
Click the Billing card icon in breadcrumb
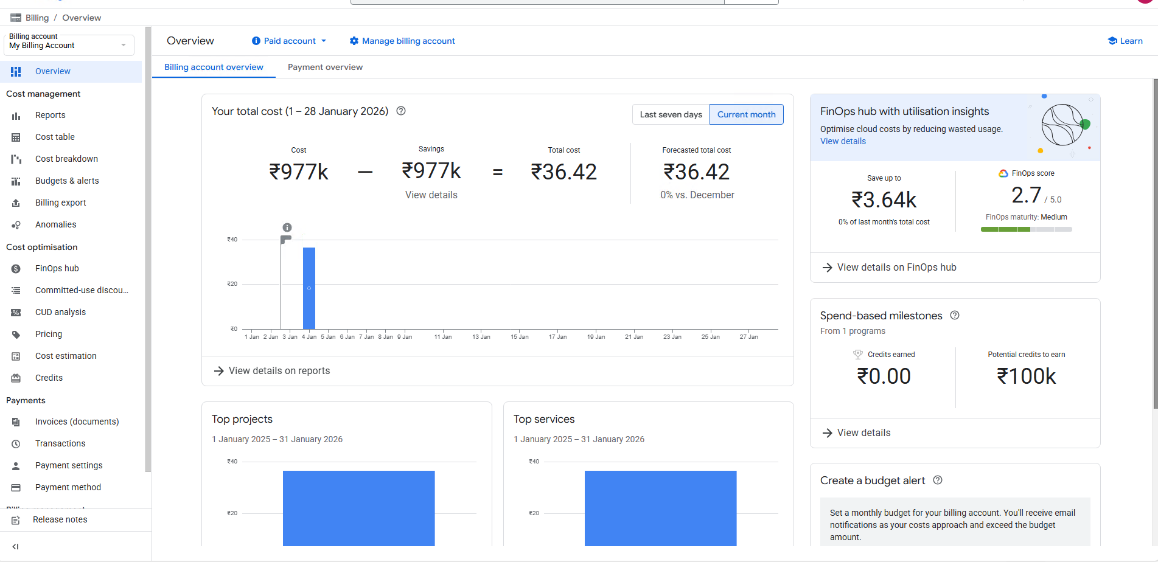16,18
